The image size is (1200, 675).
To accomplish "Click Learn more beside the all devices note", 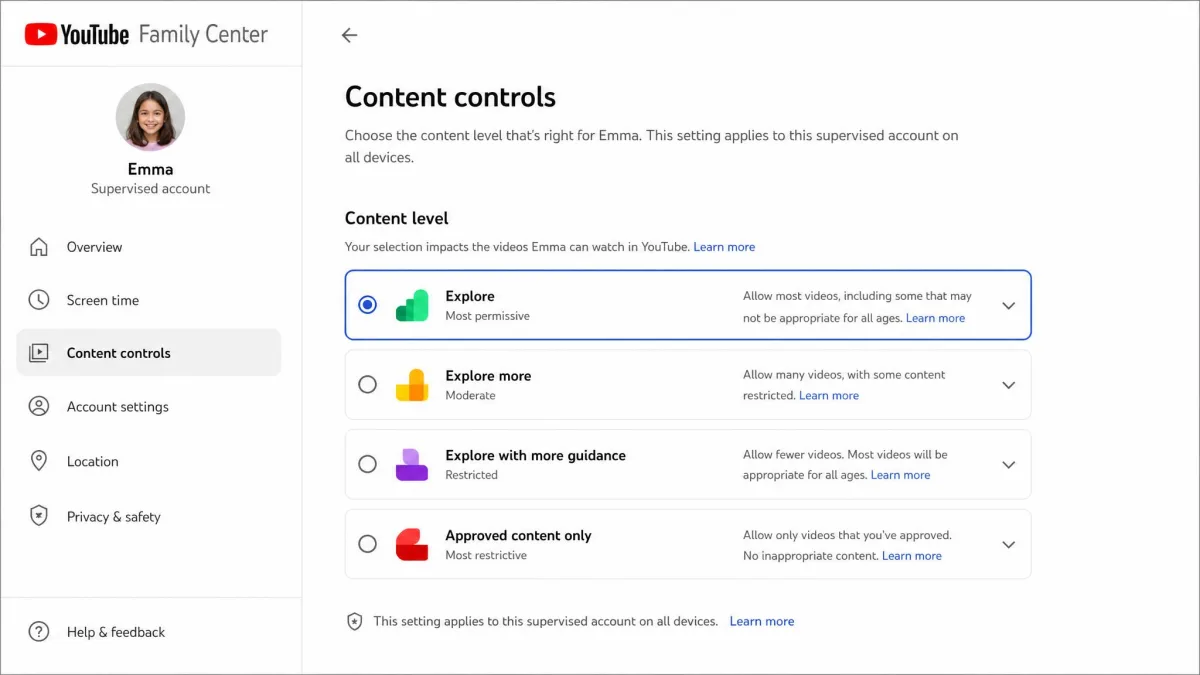I will pos(762,621).
